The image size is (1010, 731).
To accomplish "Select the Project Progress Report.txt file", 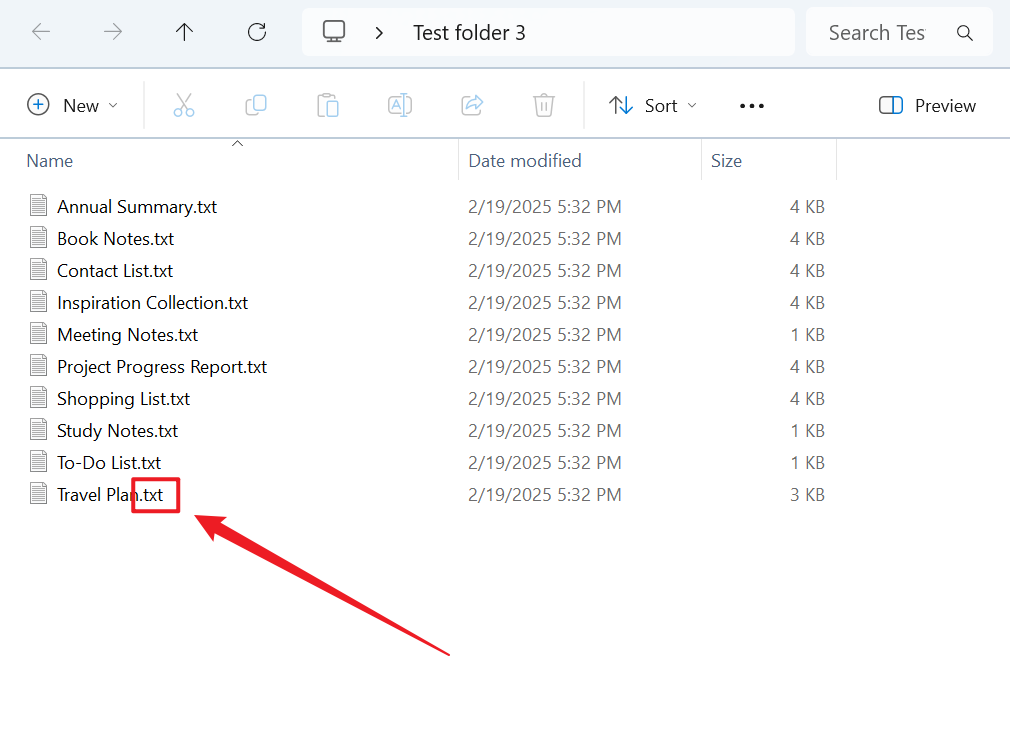I will pos(162,366).
